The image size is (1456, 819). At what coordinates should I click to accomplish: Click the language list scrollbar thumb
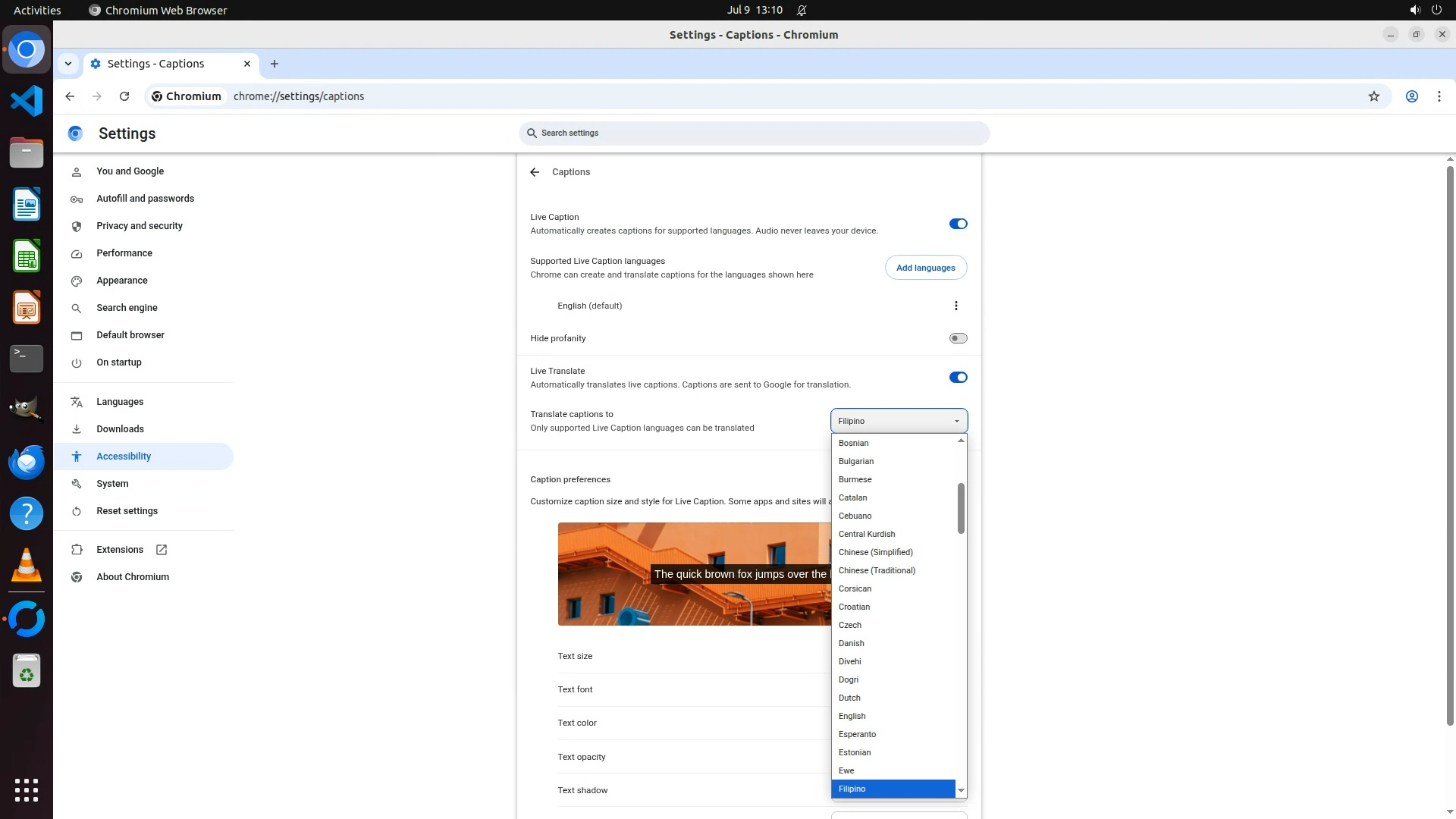961,508
